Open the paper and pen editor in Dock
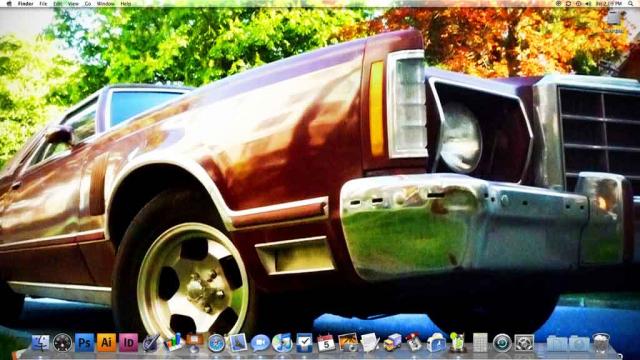The image size is (640, 360). [370, 343]
